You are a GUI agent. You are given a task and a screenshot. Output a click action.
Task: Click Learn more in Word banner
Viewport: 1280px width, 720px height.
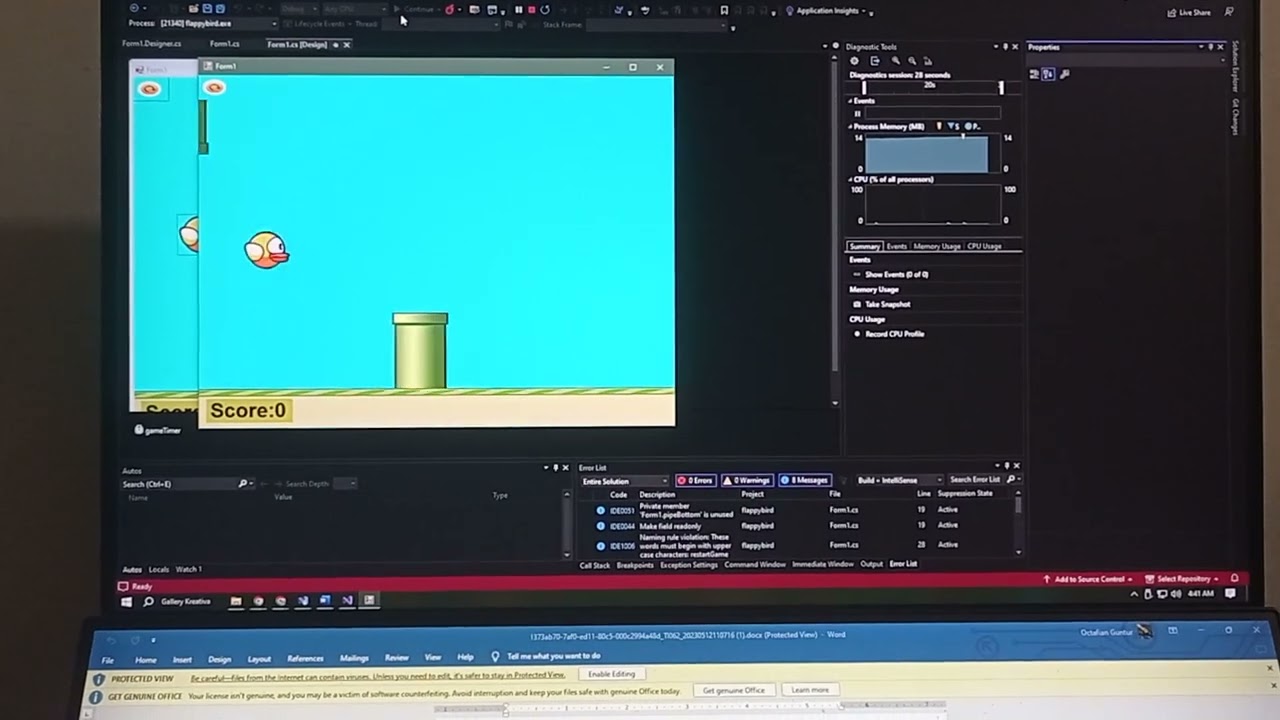810,690
